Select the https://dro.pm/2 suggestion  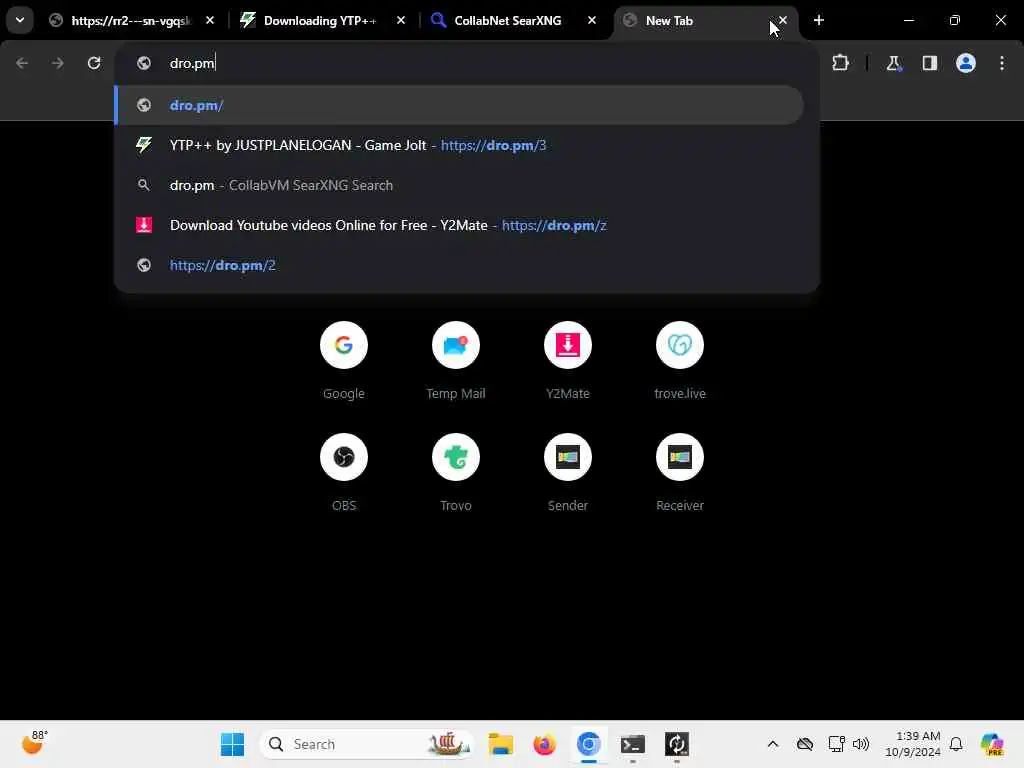tap(458, 265)
